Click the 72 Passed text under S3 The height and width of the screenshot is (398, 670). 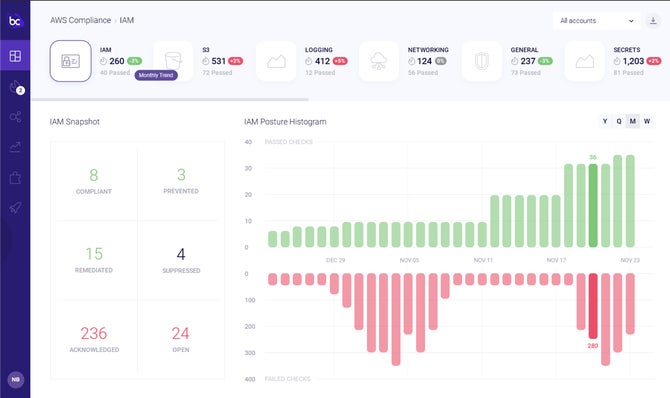coord(217,73)
